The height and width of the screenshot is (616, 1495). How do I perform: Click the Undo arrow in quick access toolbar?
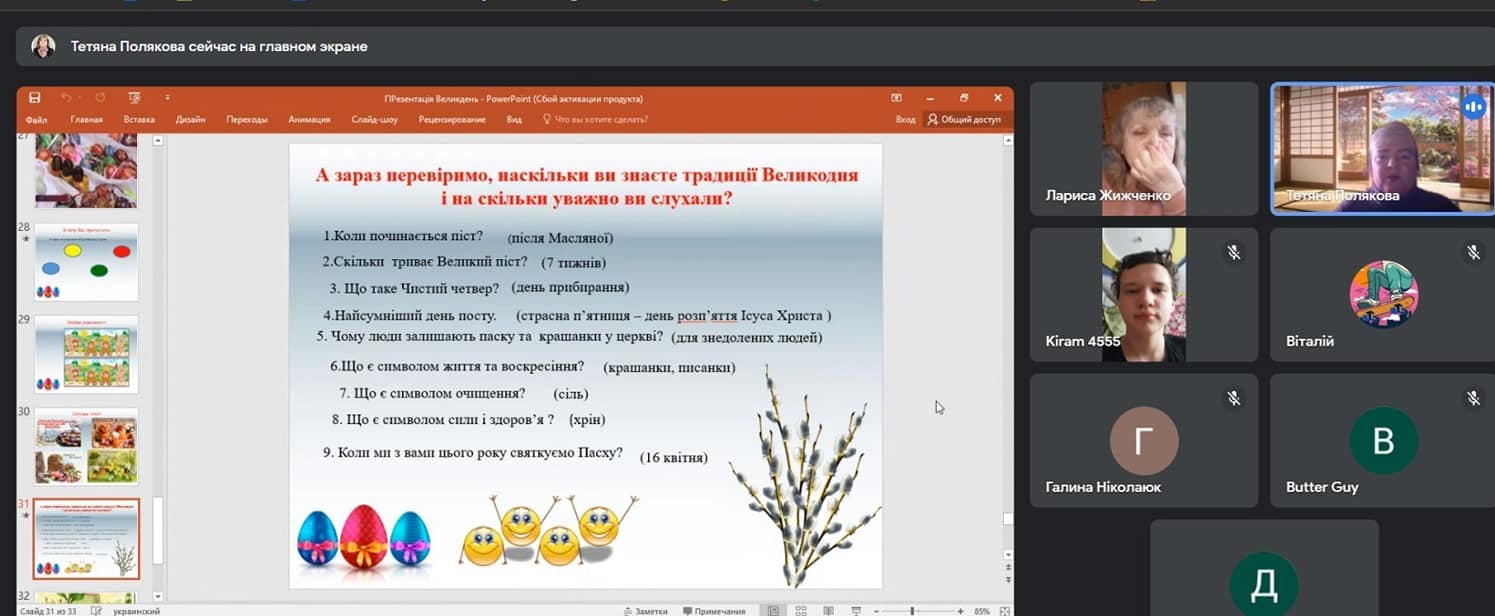65,98
